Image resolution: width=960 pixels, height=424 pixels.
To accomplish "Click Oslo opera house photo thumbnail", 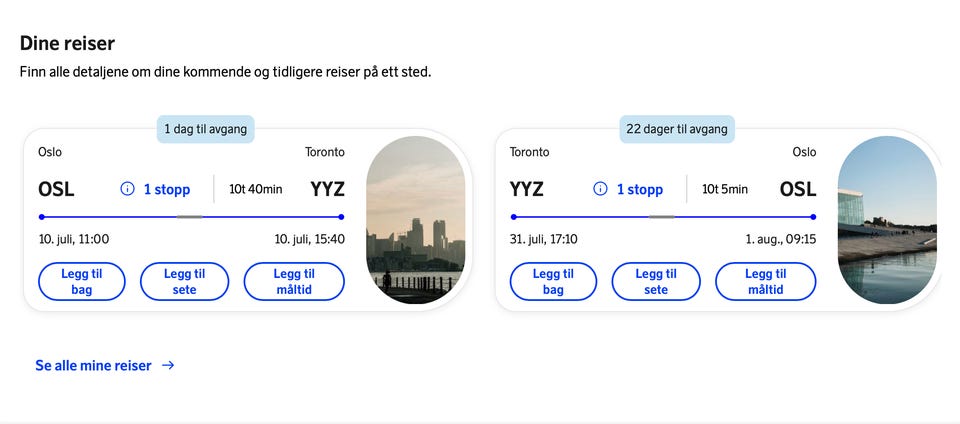I will pyautogui.click(x=887, y=220).
